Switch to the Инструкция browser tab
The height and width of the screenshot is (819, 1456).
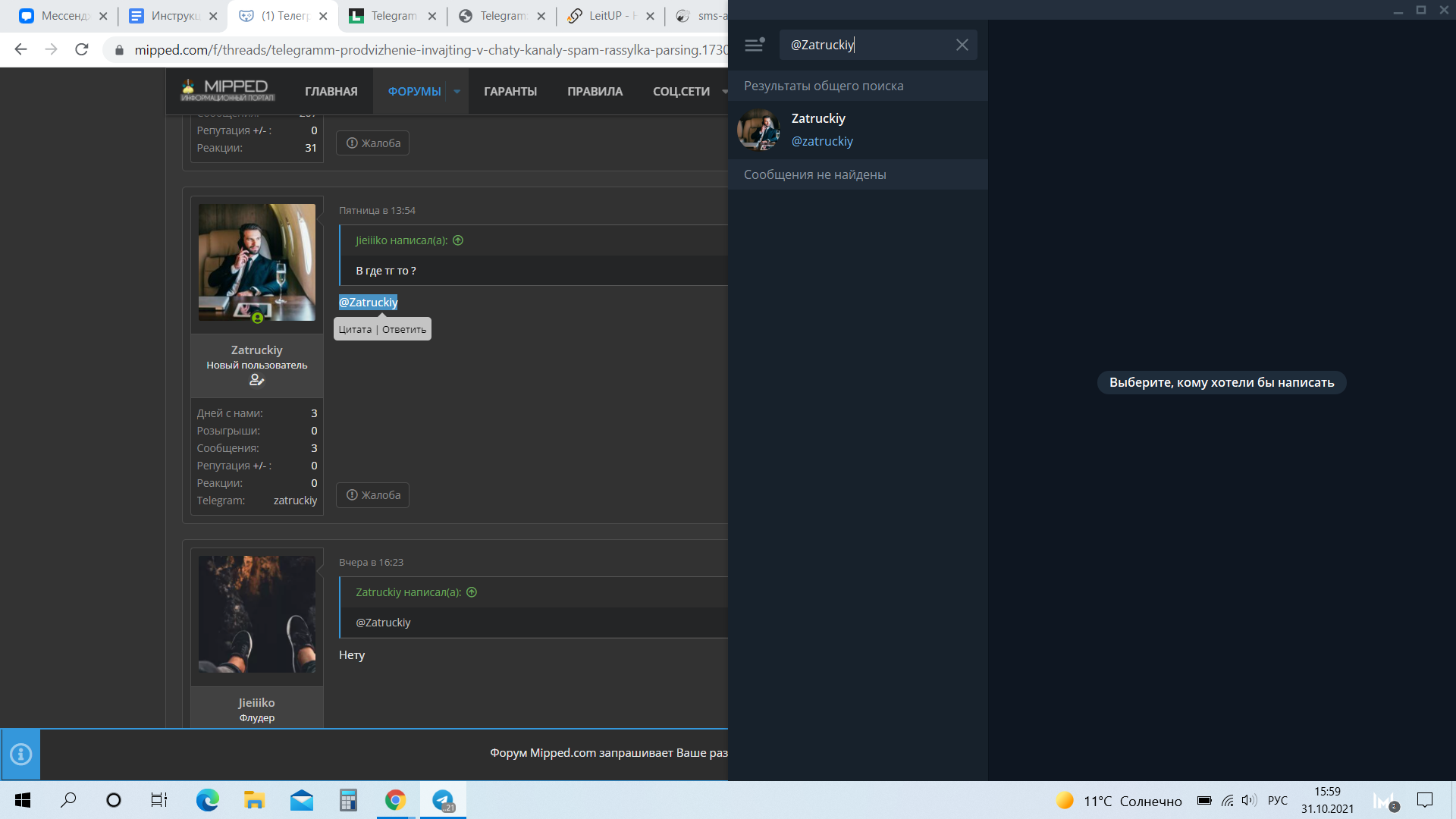tap(174, 16)
